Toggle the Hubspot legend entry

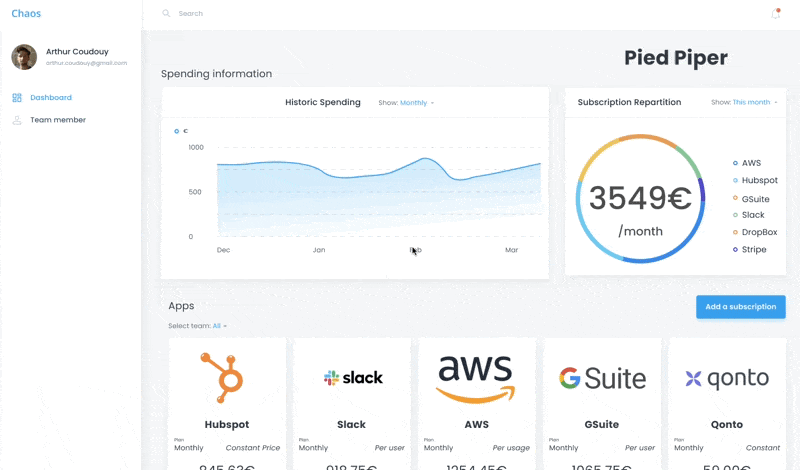(755, 180)
